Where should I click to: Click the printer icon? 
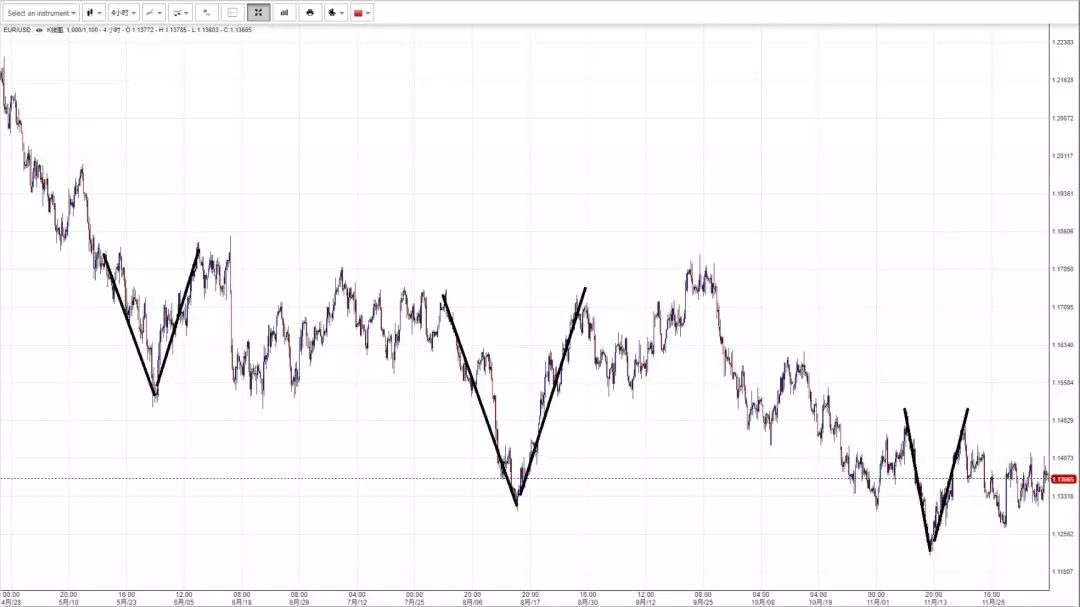click(310, 13)
